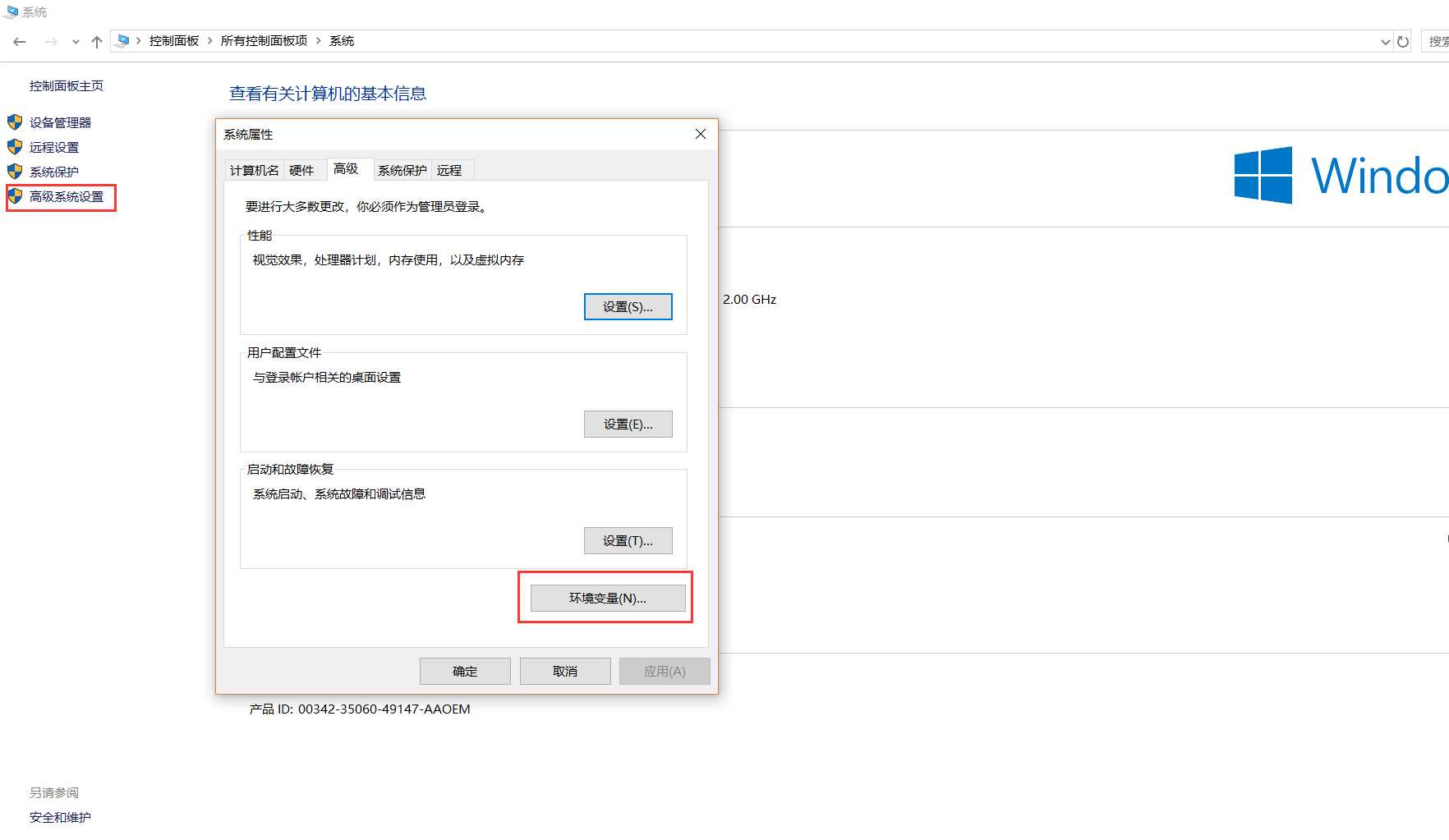Open 安全和维护 link
This screenshot has height=840, width=1449.
[x=60, y=818]
